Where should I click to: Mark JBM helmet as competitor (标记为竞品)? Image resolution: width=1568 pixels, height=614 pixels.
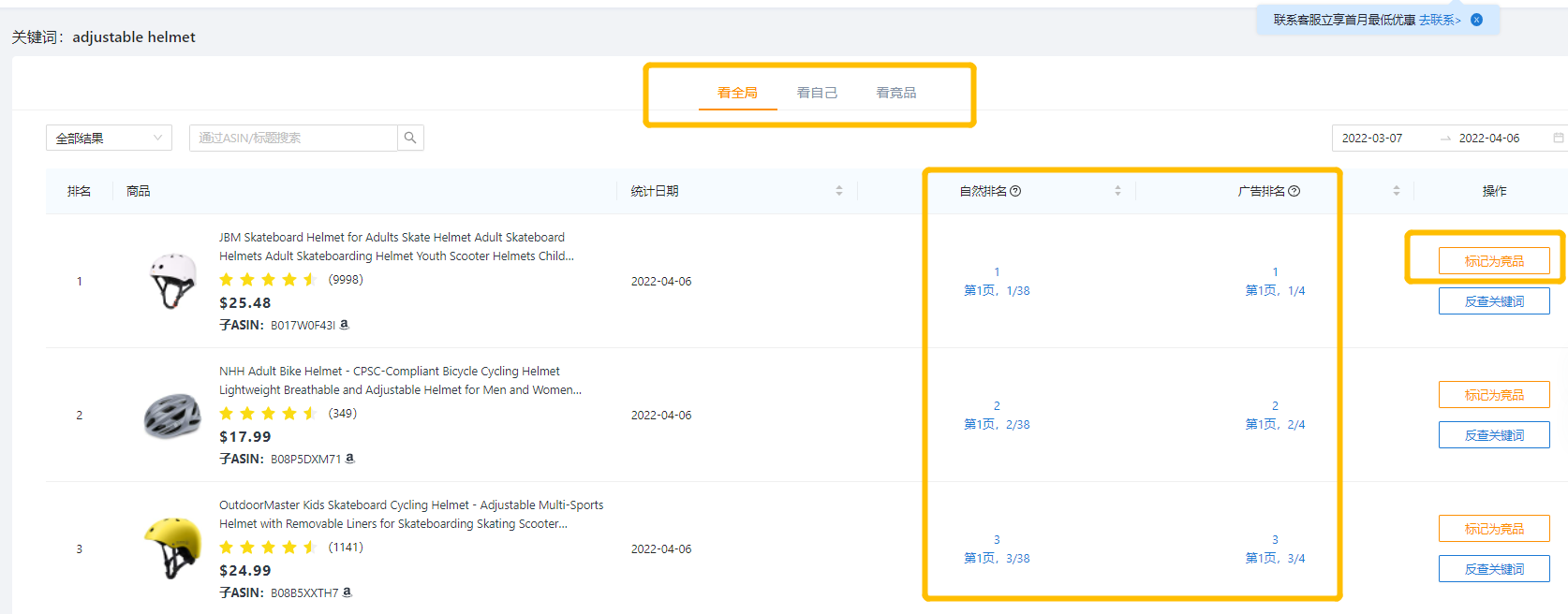tap(1494, 261)
